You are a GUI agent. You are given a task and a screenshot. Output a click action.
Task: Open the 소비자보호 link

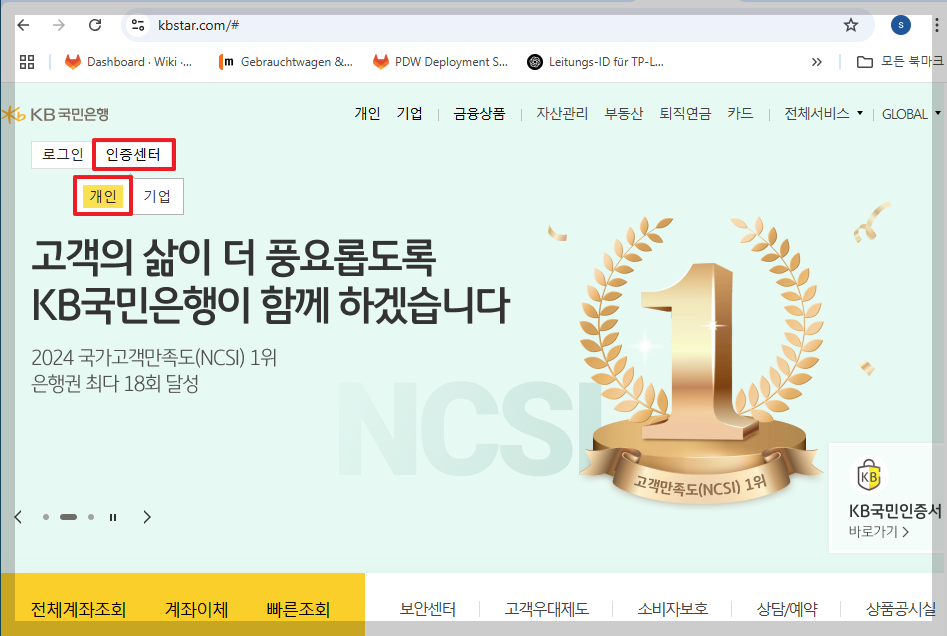(x=672, y=609)
